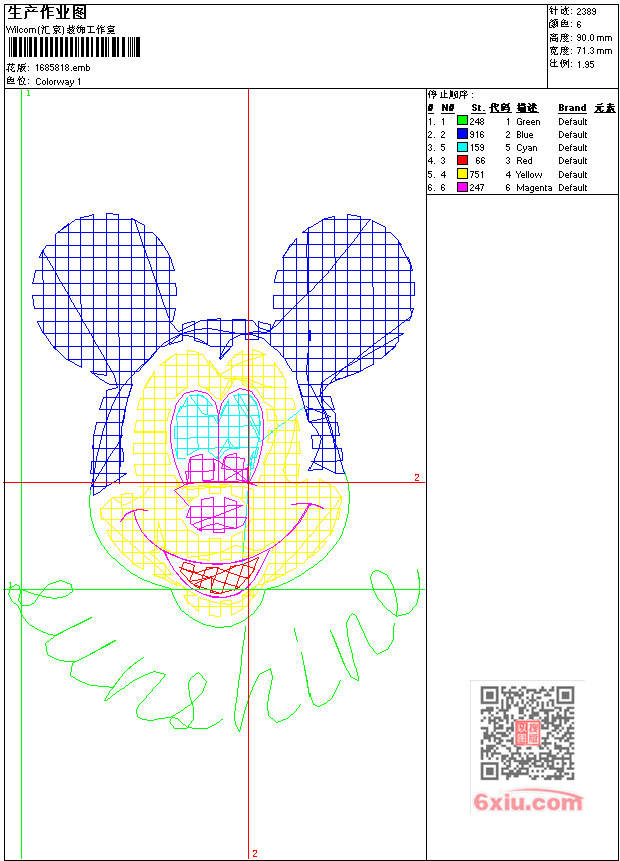This screenshot has height=861, width=620.
Task: Click the Green color name
Action: [x=528, y=121]
